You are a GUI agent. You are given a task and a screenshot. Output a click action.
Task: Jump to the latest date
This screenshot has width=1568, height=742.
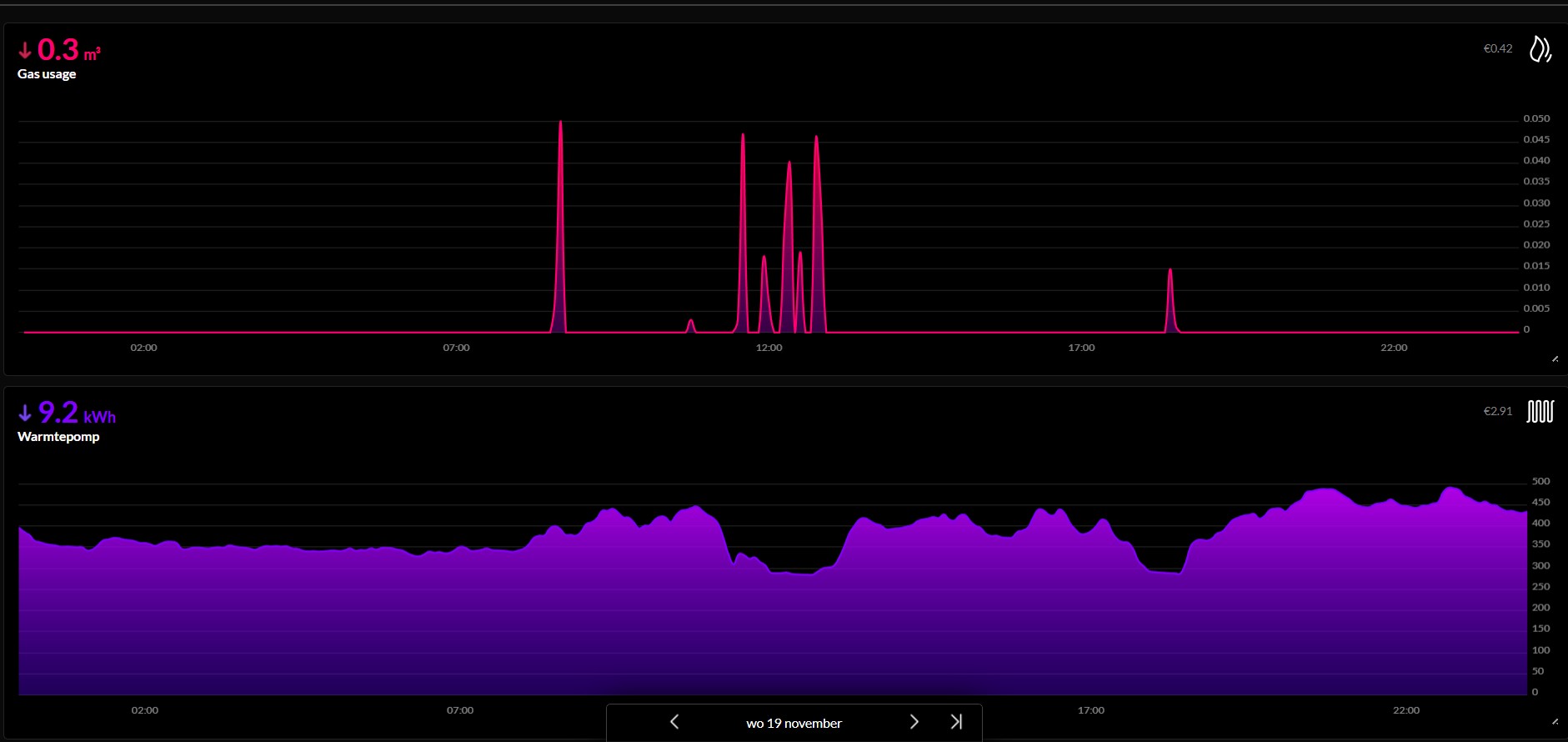point(956,722)
